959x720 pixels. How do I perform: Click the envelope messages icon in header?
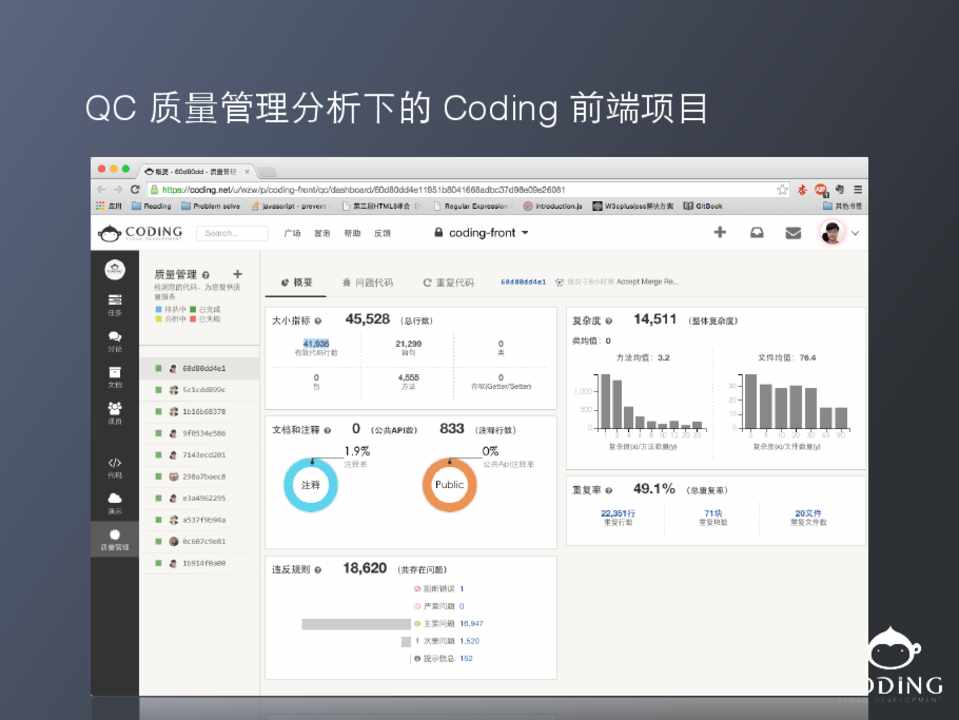pyautogui.click(x=793, y=233)
